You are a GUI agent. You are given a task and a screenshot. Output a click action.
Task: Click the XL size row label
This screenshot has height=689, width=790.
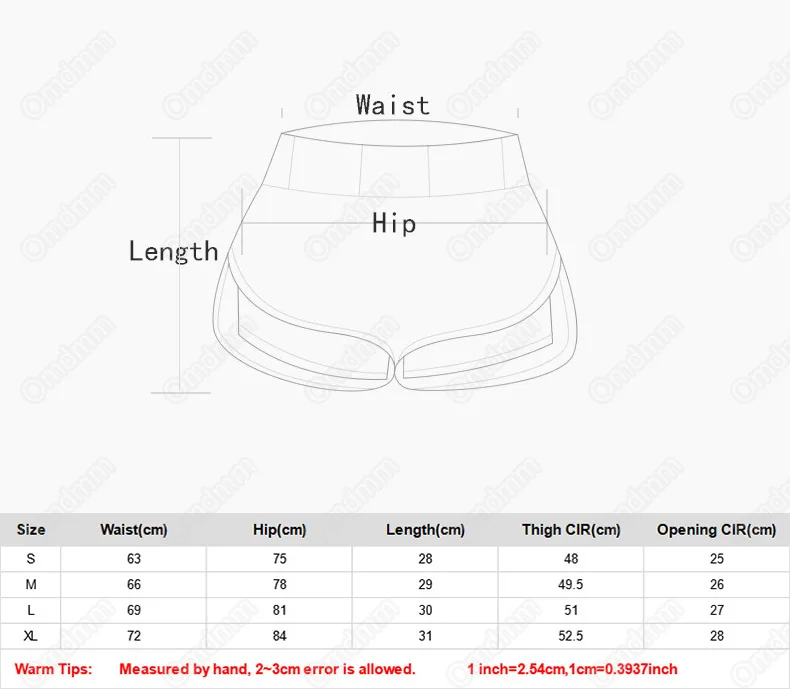(x=31, y=636)
